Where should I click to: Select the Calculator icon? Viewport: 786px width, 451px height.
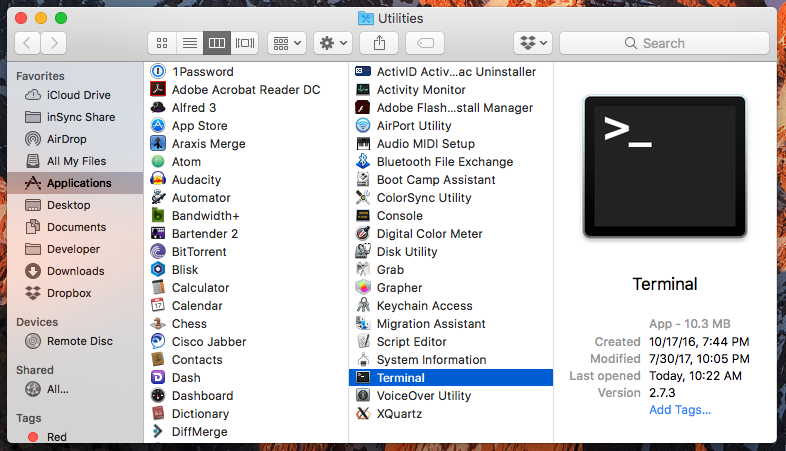click(x=158, y=287)
